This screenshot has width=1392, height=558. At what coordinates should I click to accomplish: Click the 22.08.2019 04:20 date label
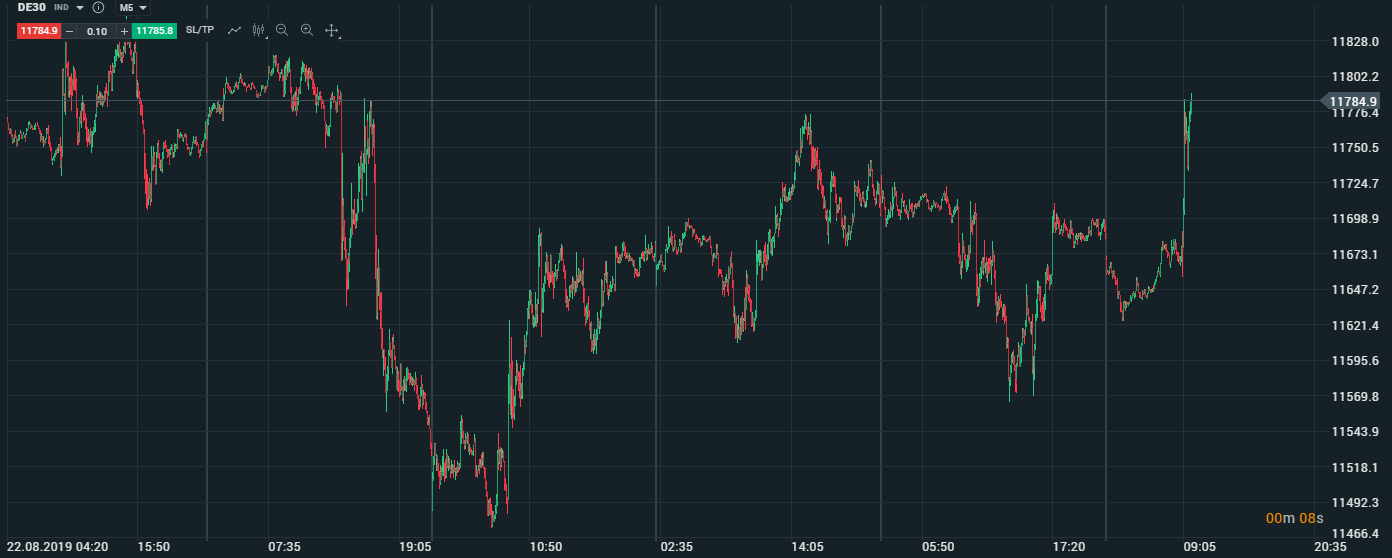(57, 547)
